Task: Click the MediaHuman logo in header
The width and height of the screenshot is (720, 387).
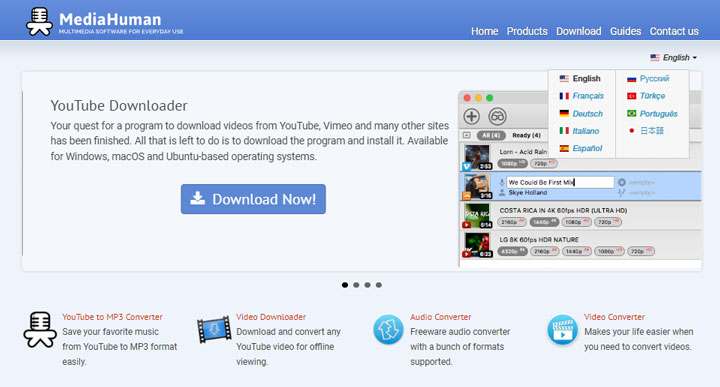Action: pos(105,22)
